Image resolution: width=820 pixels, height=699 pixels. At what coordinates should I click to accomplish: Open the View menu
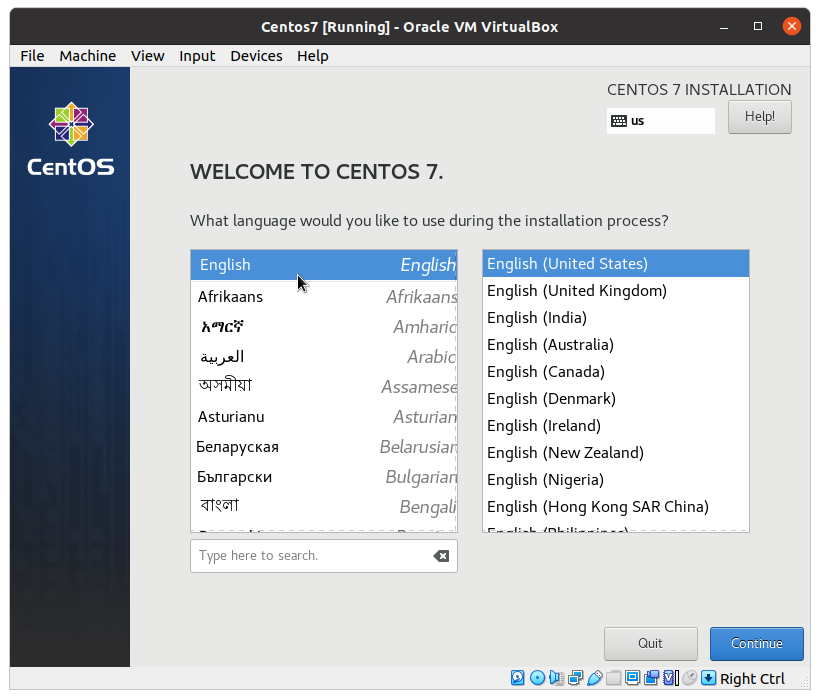point(147,56)
